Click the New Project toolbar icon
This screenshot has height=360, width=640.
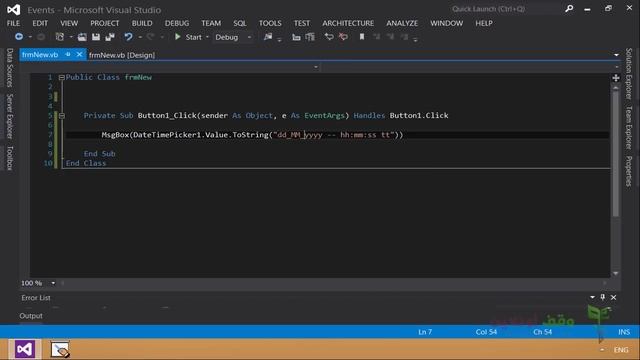point(60,37)
